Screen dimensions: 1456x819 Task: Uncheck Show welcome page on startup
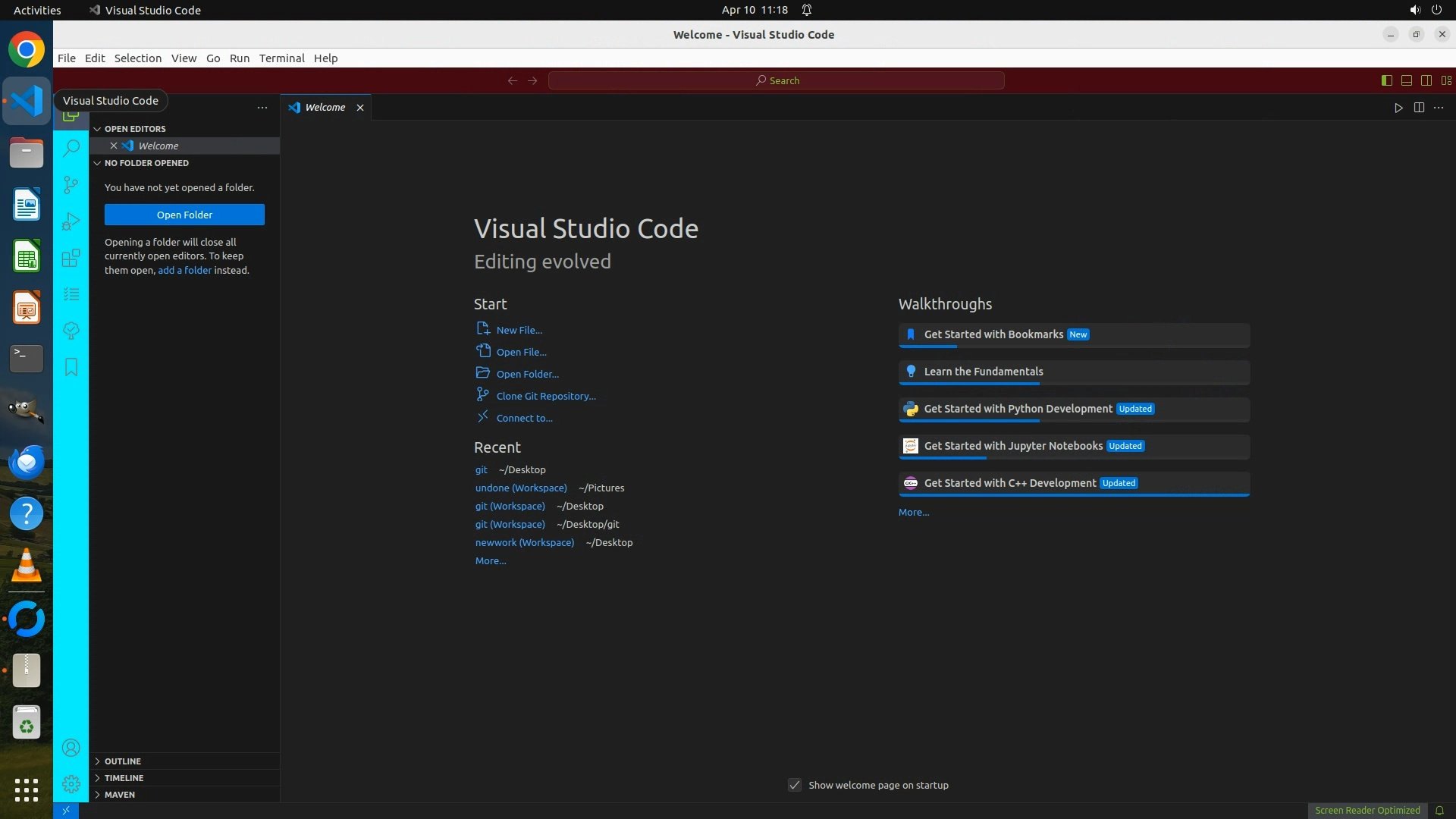(x=795, y=785)
